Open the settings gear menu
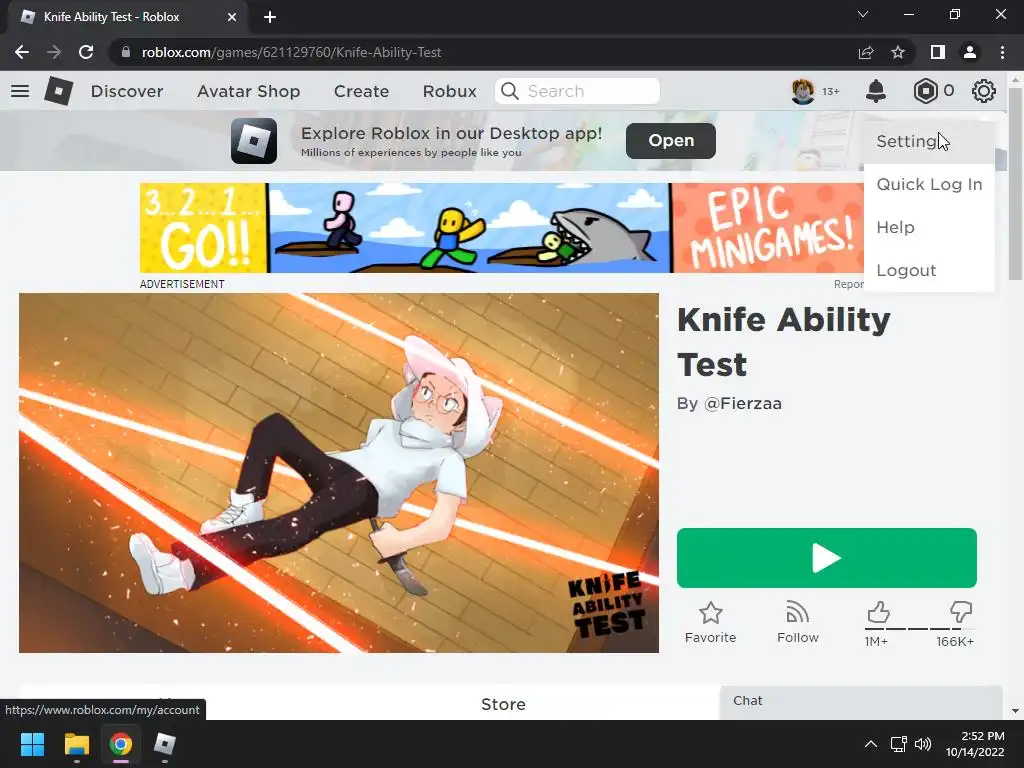 984,91
